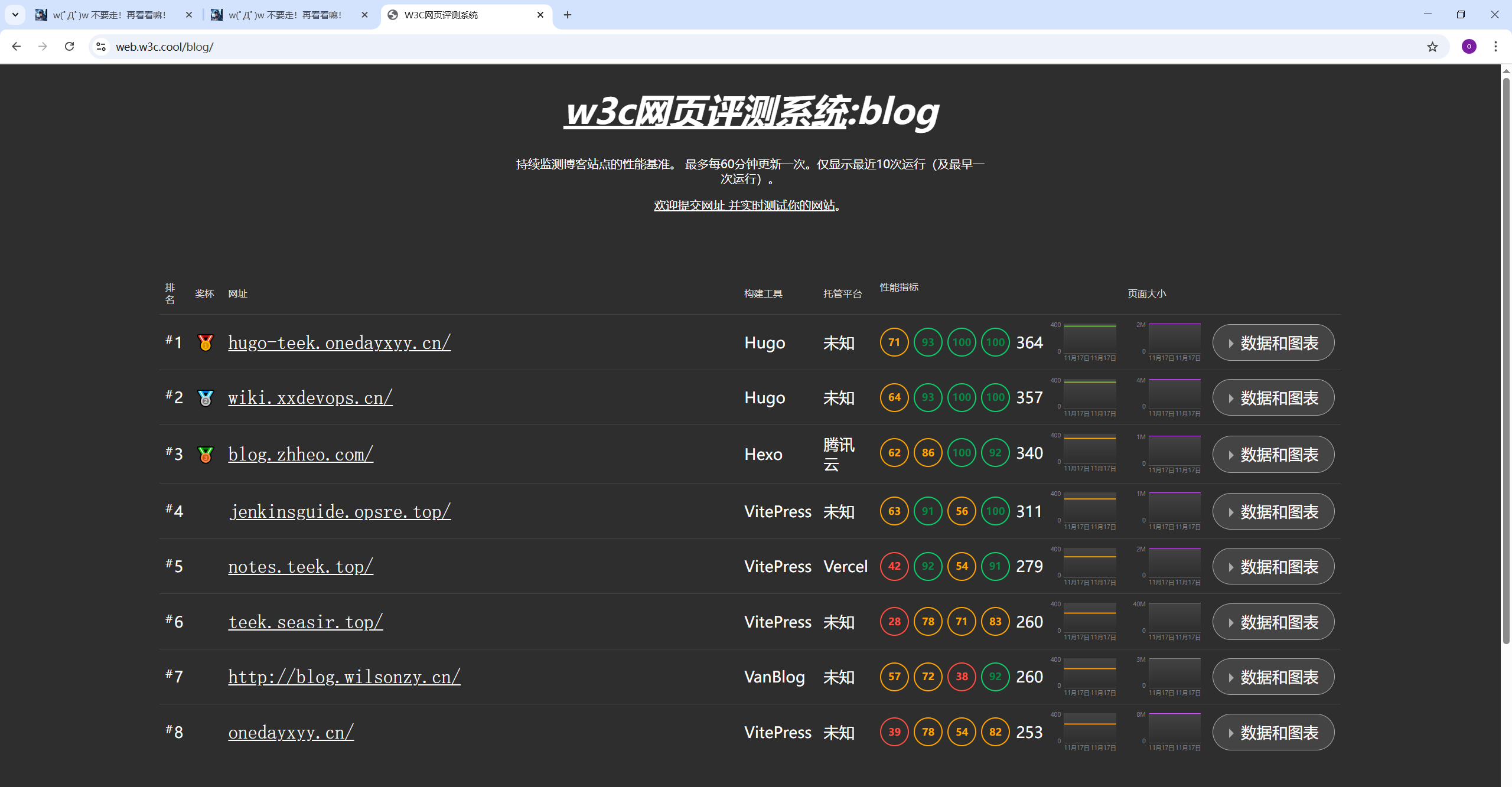Open the jenkinsguide.opsre.top link
Screen dimensions: 1512x787
click(x=340, y=511)
